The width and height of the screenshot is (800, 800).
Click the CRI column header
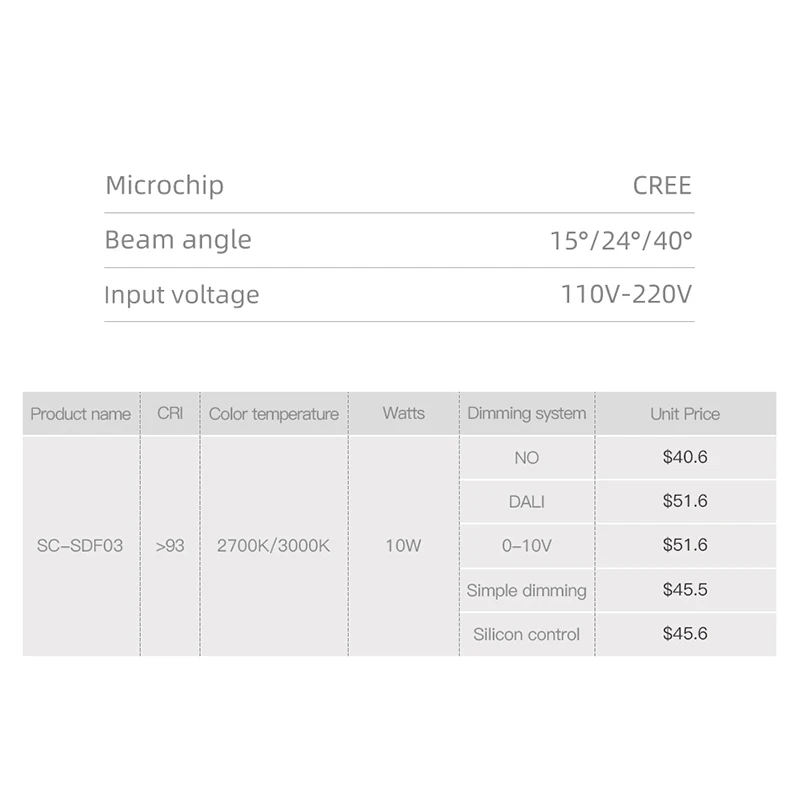click(170, 414)
